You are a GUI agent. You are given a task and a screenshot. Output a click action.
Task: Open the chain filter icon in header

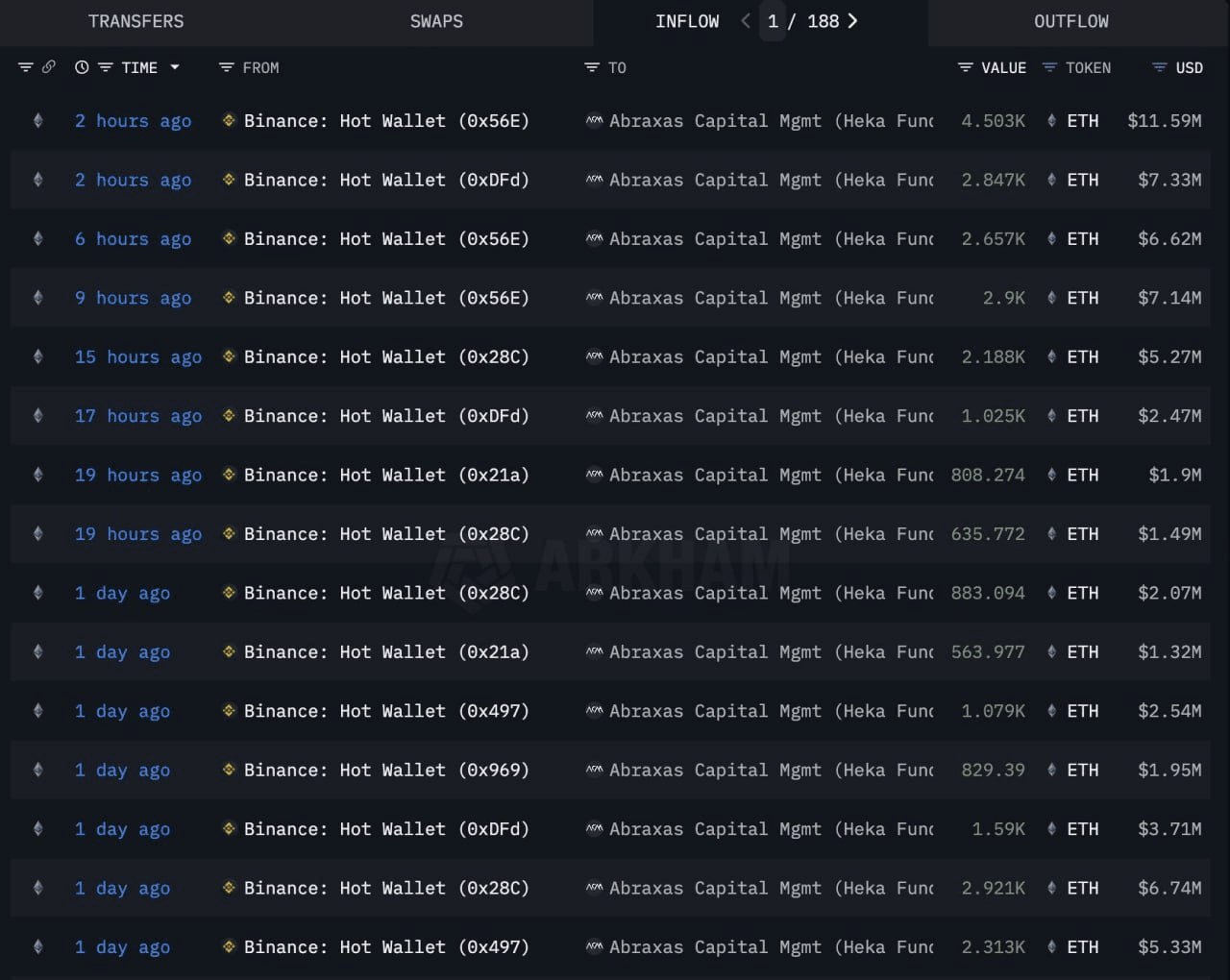(x=26, y=67)
